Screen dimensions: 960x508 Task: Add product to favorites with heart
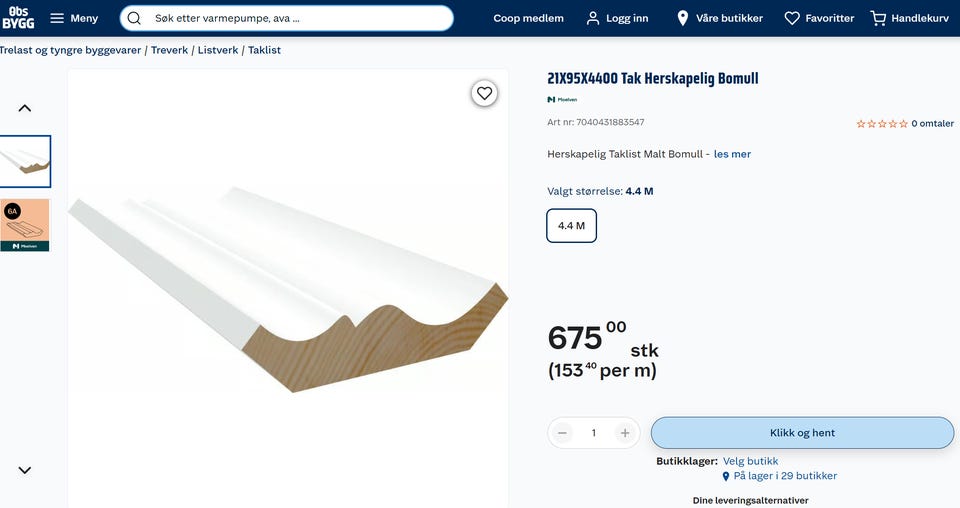(484, 93)
